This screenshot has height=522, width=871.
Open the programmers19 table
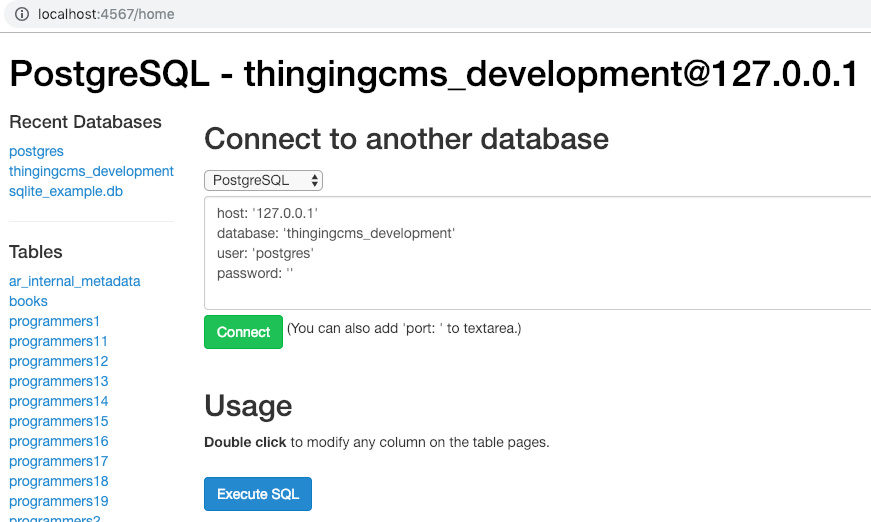pos(58,501)
